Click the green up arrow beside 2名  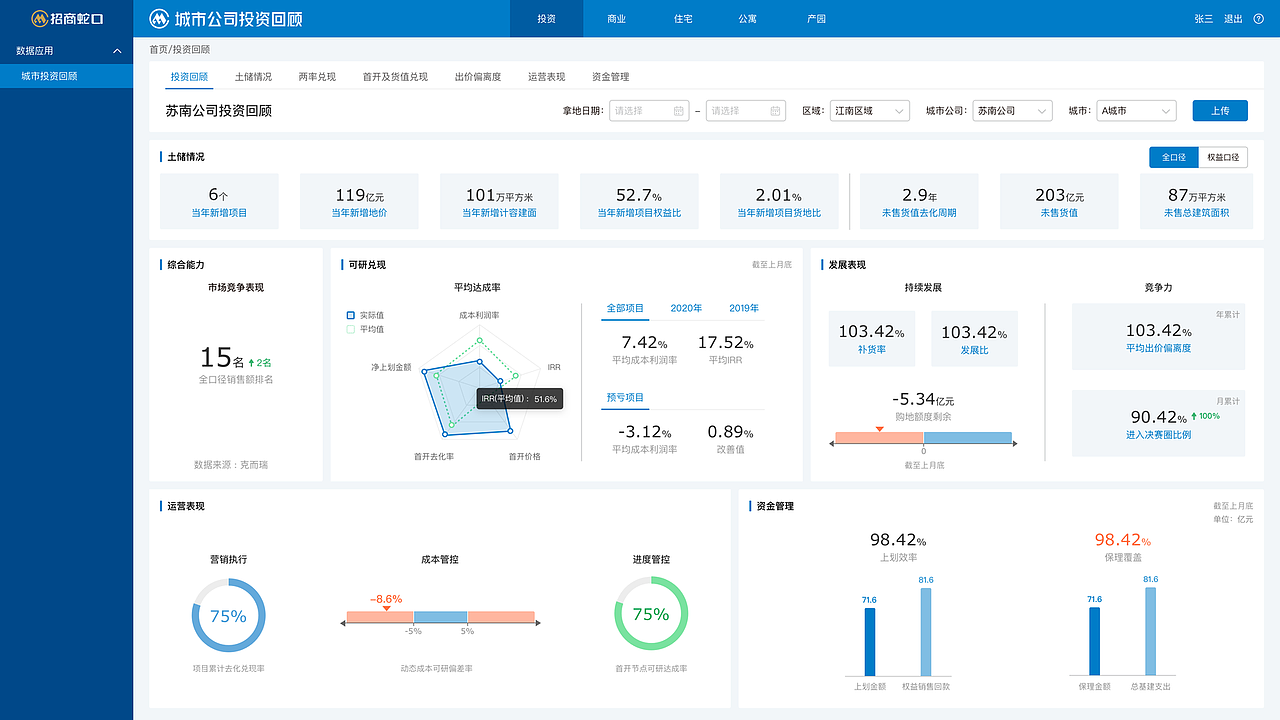coord(251,362)
